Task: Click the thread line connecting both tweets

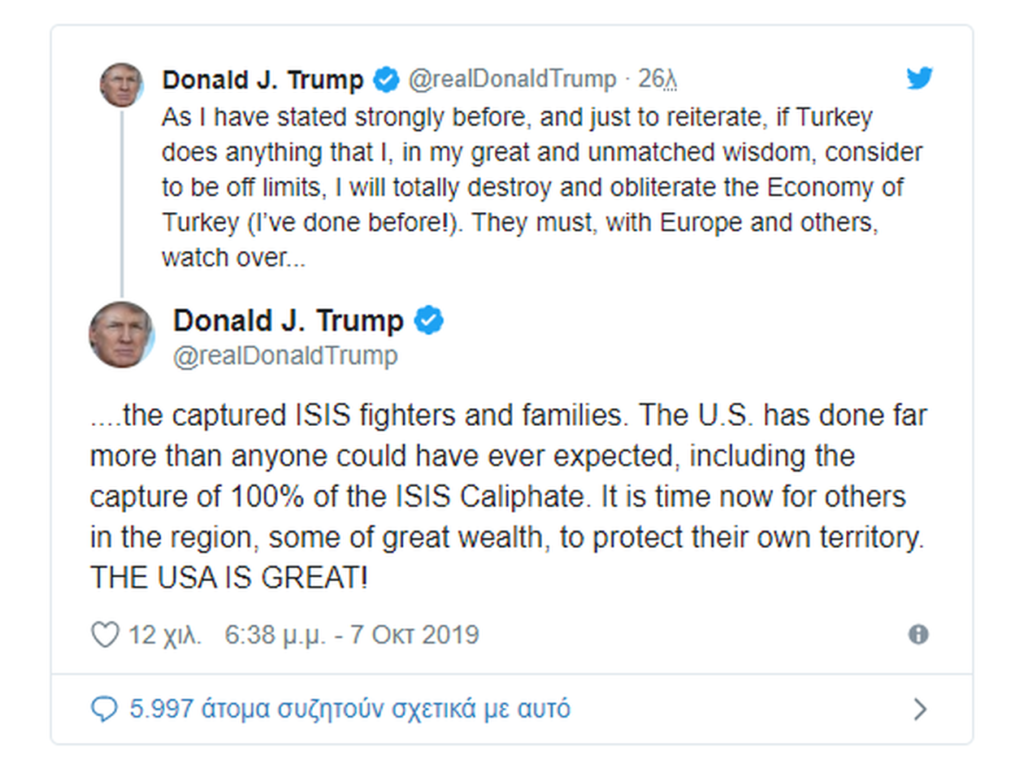Action: tap(122, 200)
